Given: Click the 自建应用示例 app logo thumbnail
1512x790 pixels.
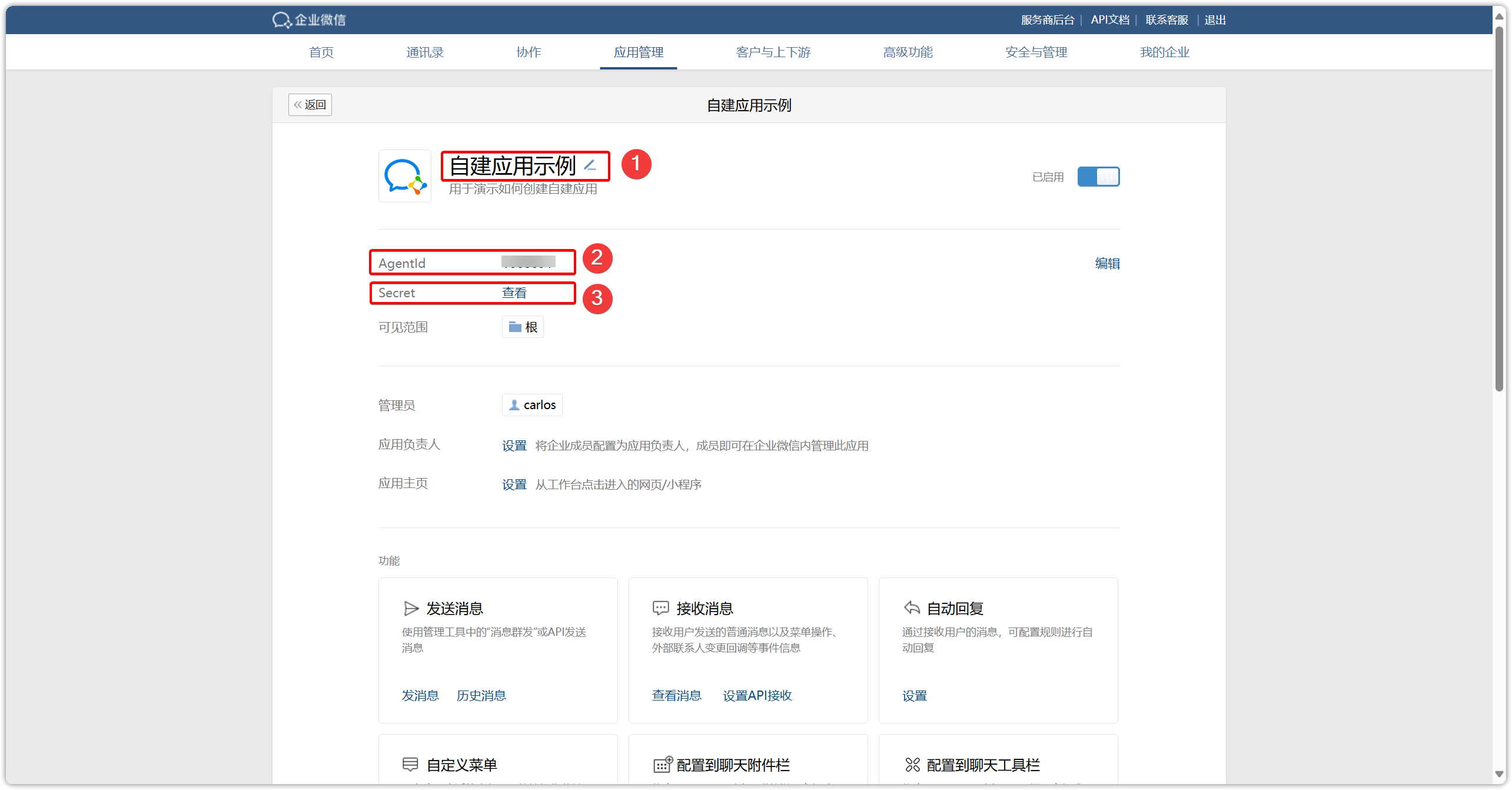Looking at the screenshot, I should pyautogui.click(x=405, y=176).
